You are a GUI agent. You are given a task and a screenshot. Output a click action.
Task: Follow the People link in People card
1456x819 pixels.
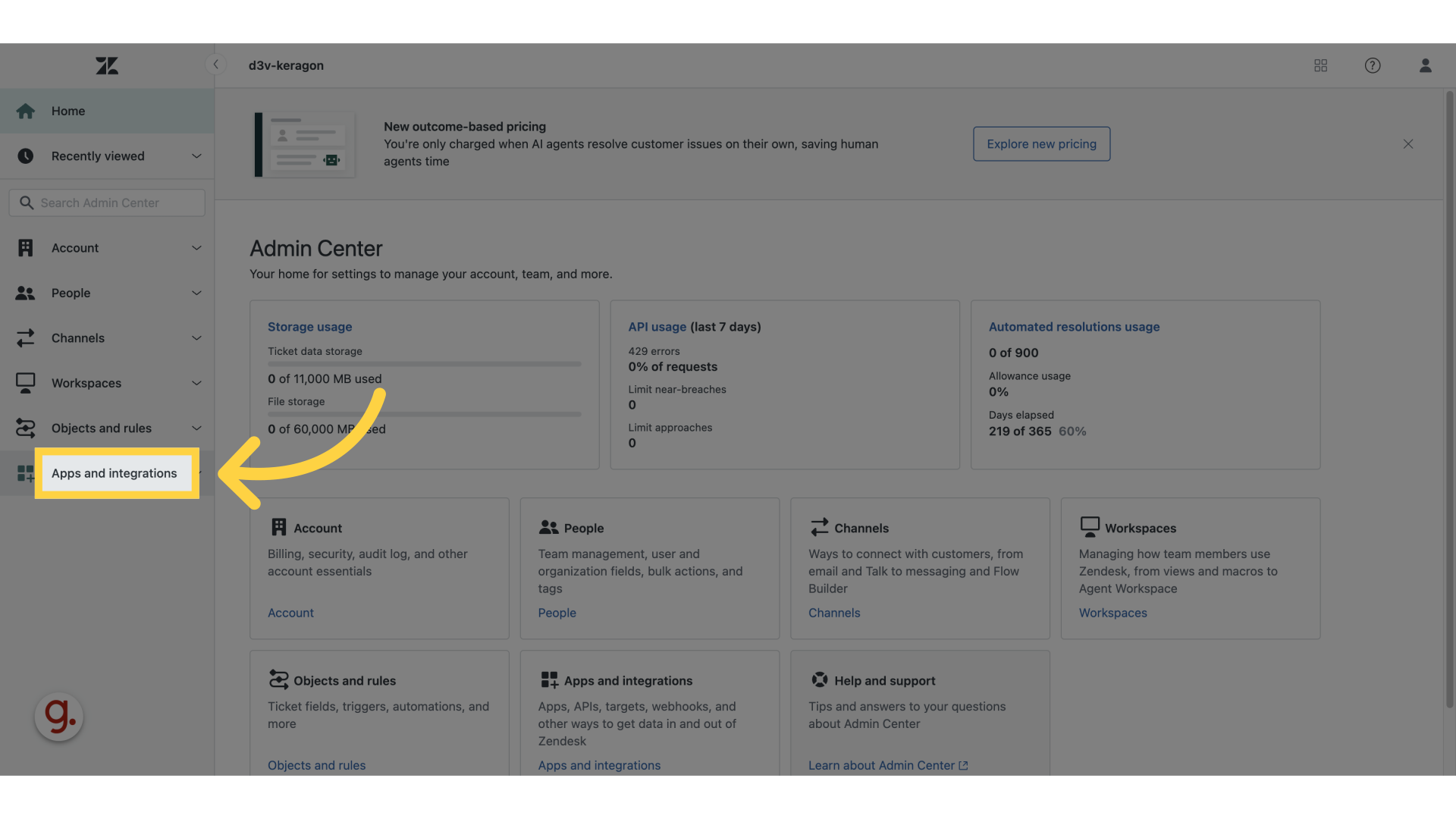(557, 613)
